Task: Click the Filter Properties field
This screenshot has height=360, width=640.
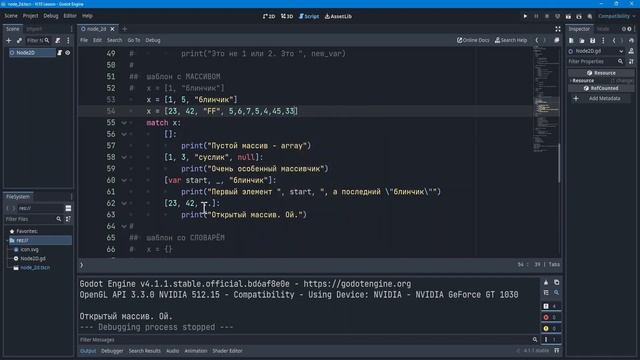Action: [596, 62]
